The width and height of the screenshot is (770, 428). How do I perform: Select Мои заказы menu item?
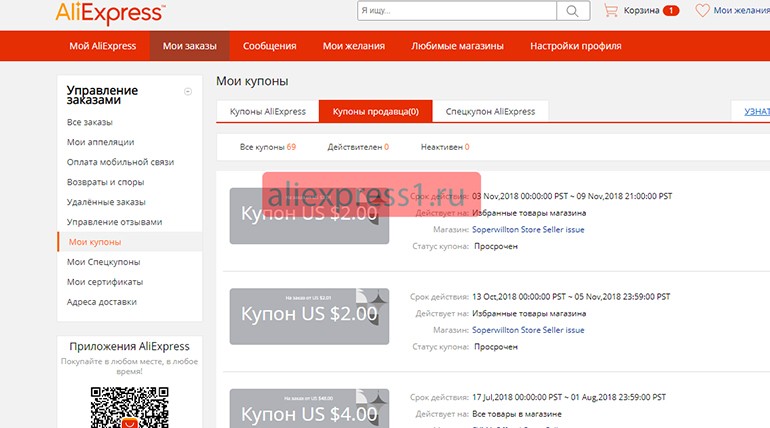point(190,46)
